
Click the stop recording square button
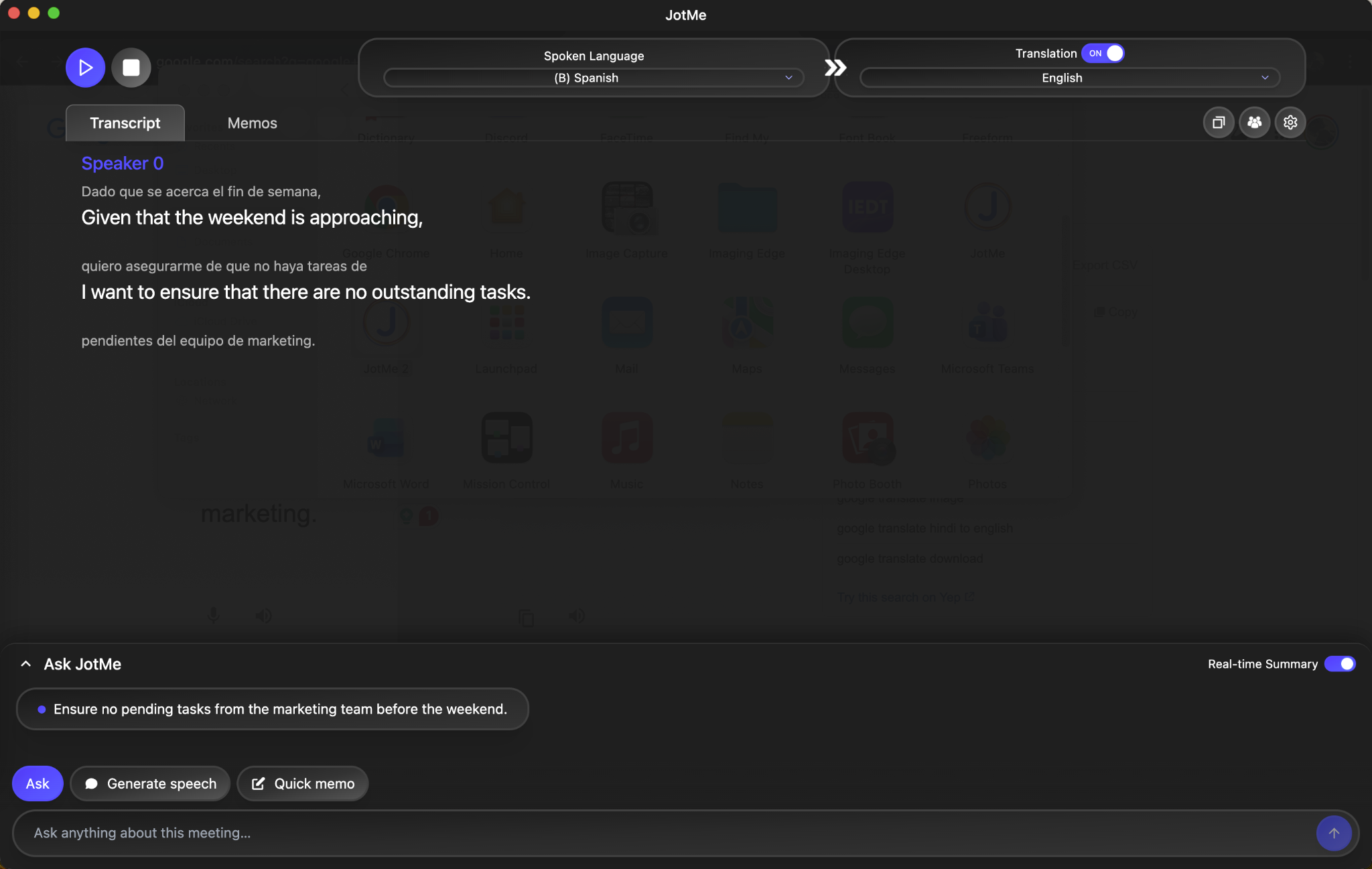(x=131, y=68)
